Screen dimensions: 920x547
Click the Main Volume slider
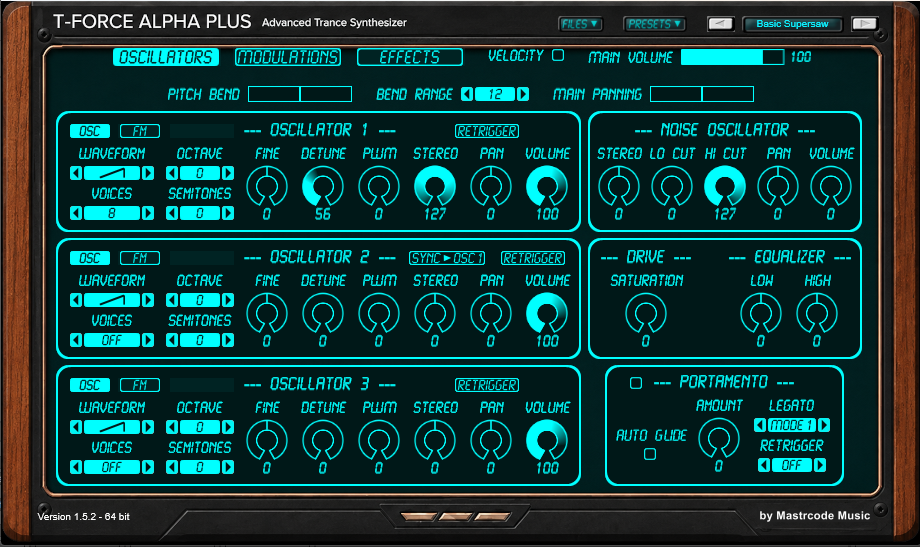[732, 57]
